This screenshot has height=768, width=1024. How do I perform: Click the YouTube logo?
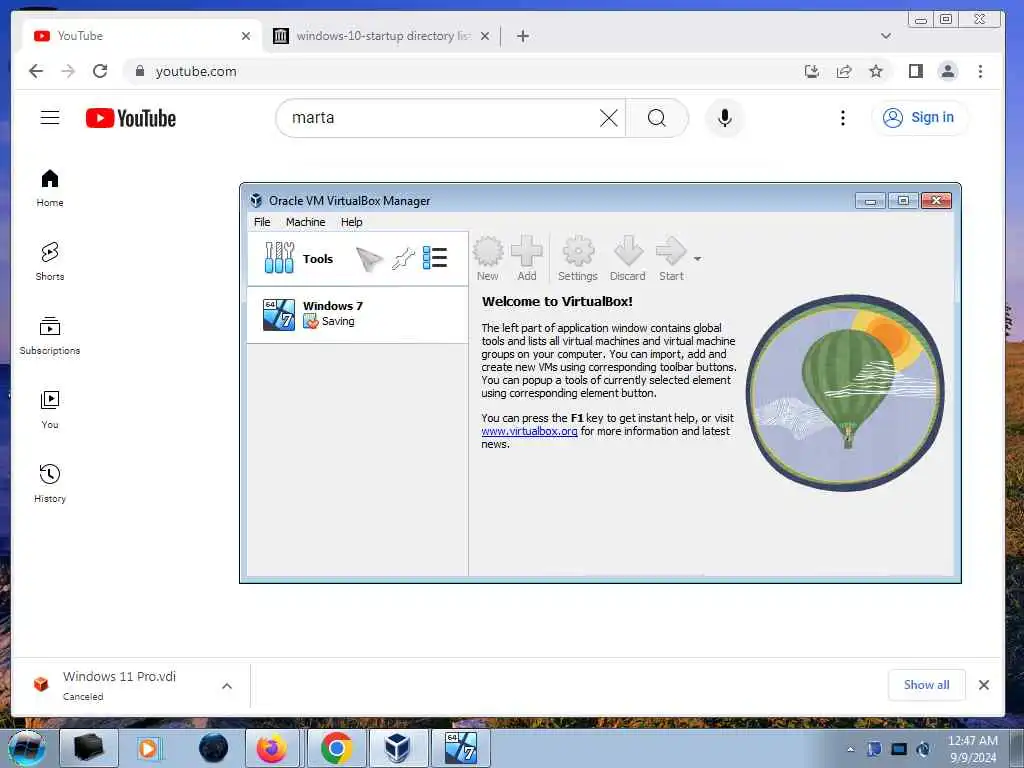point(131,118)
